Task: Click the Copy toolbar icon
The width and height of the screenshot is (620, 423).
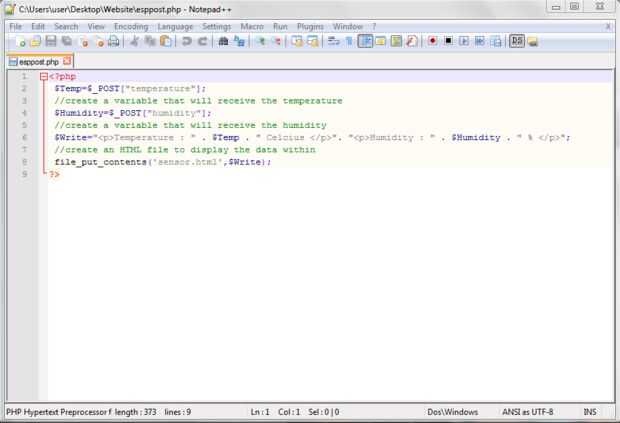Action: (x=150, y=41)
